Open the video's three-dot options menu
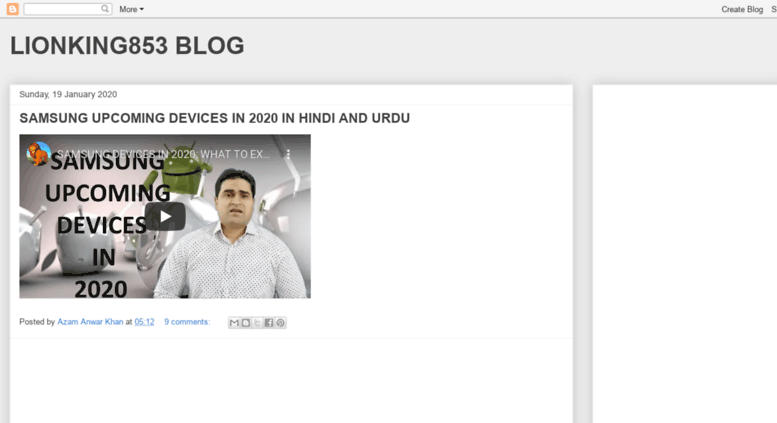 (288, 154)
